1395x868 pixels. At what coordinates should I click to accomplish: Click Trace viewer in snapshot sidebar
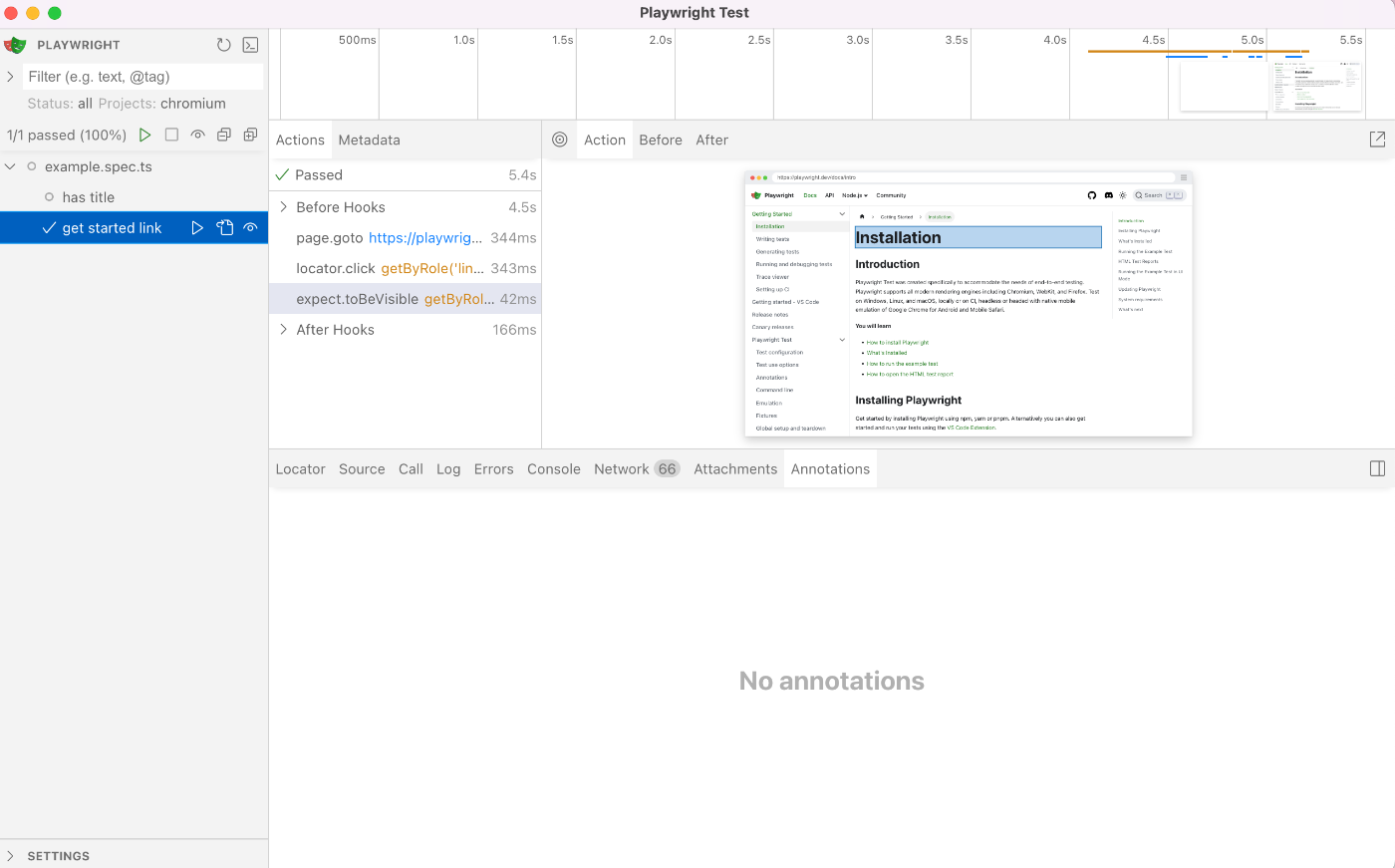click(x=772, y=277)
